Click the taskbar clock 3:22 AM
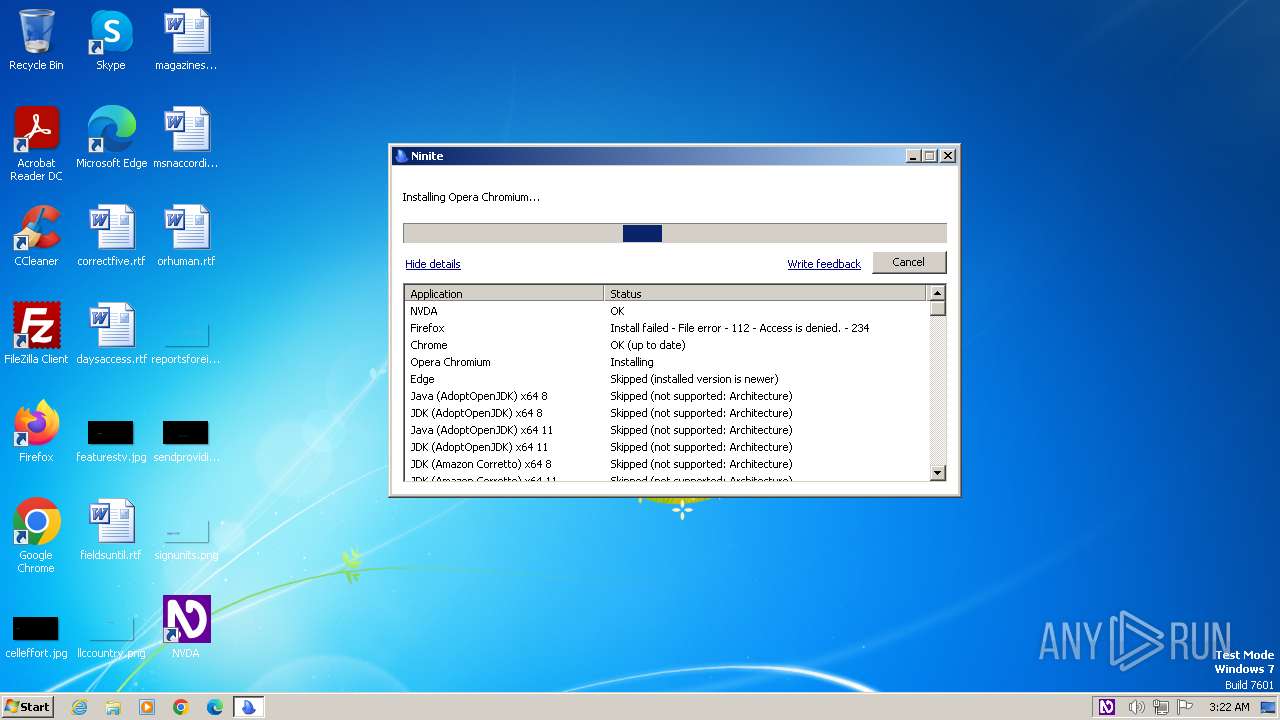This screenshot has width=1280, height=720. point(1229,707)
